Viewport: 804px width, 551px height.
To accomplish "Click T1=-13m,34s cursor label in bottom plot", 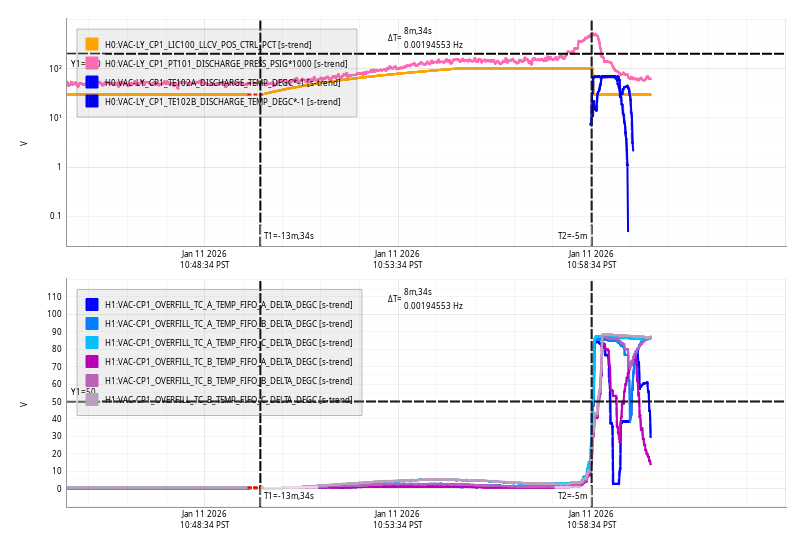I will click(289, 495).
